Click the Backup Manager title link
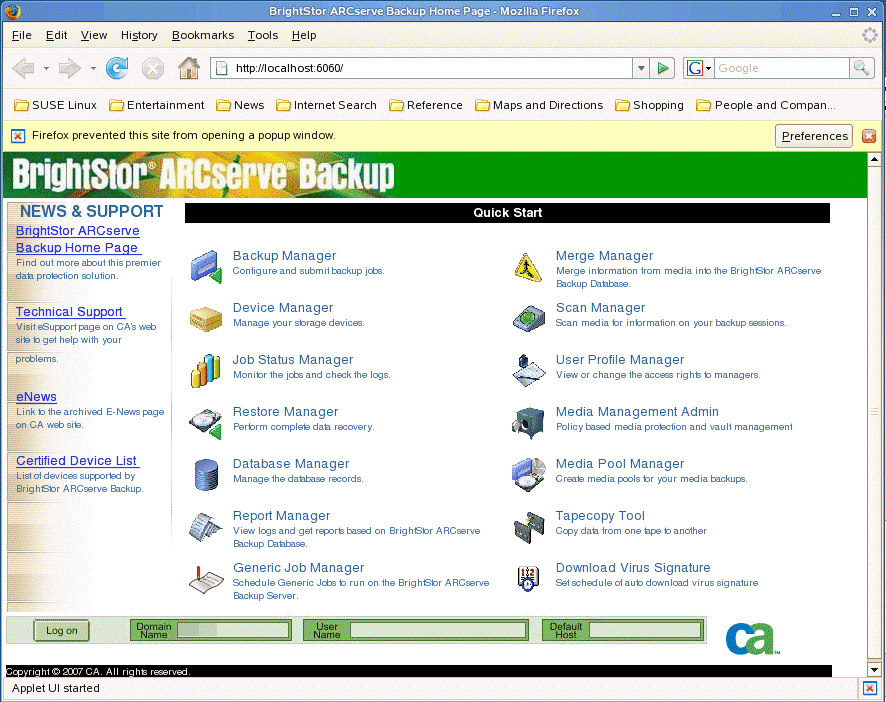886x702 pixels. click(284, 256)
